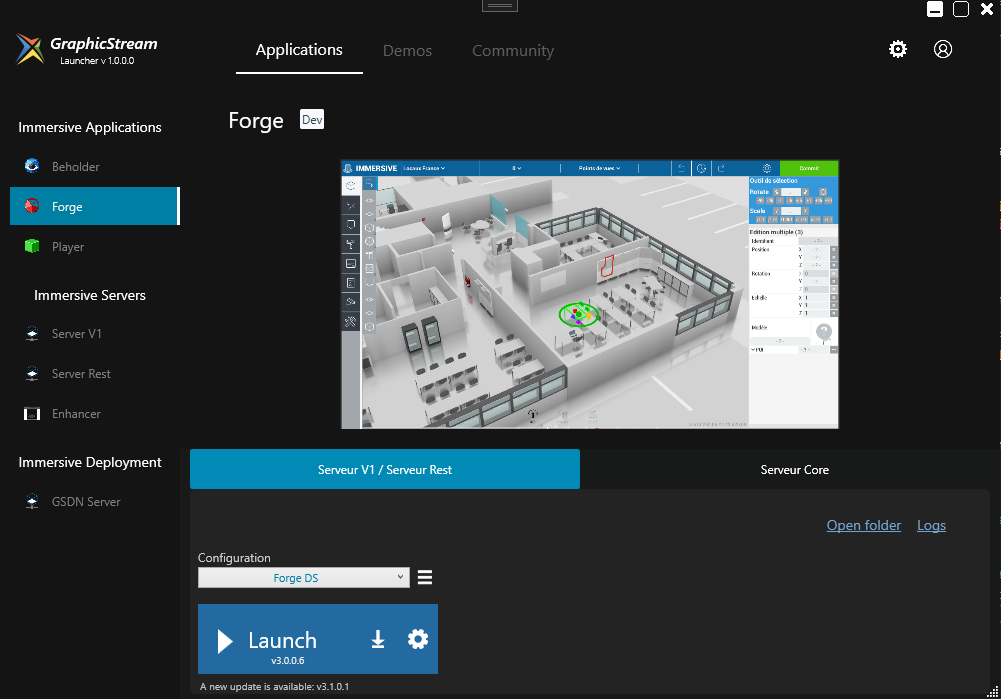Select the Serveur Core tab
This screenshot has height=699, width=1001.
[x=794, y=469]
